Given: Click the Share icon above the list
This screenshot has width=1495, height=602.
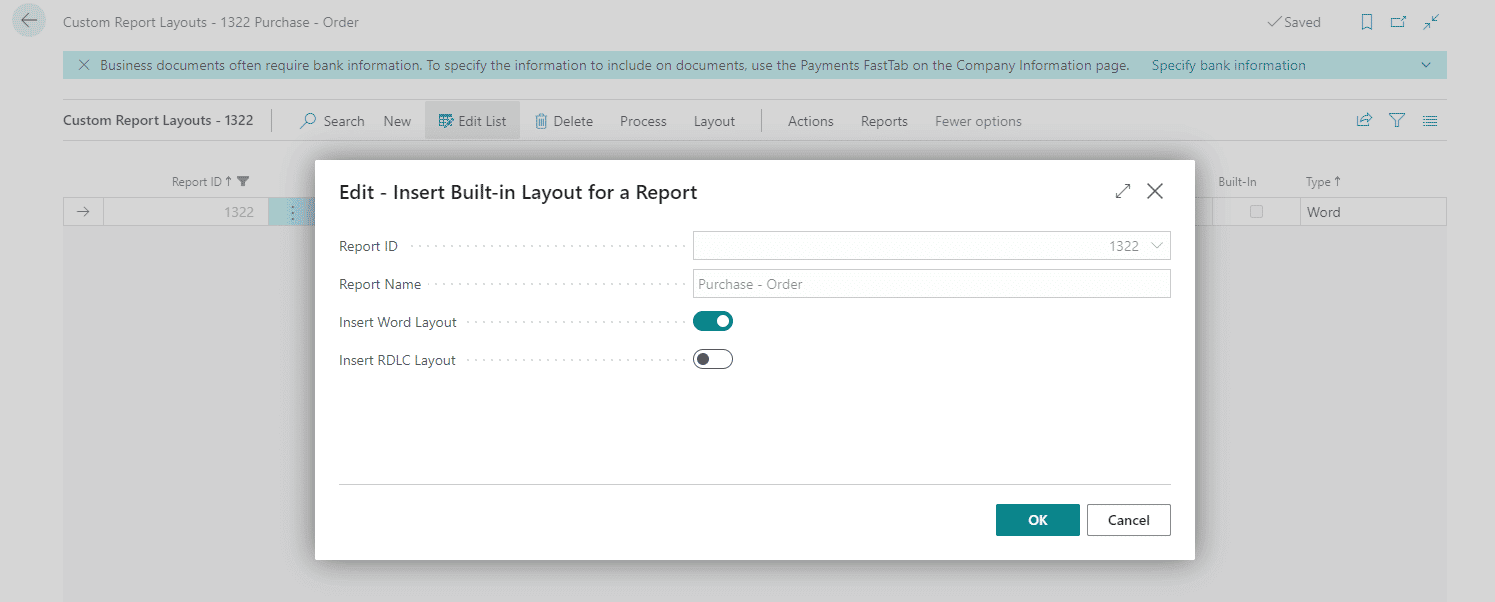Looking at the screenshot, I should (x=1363, y=119).
